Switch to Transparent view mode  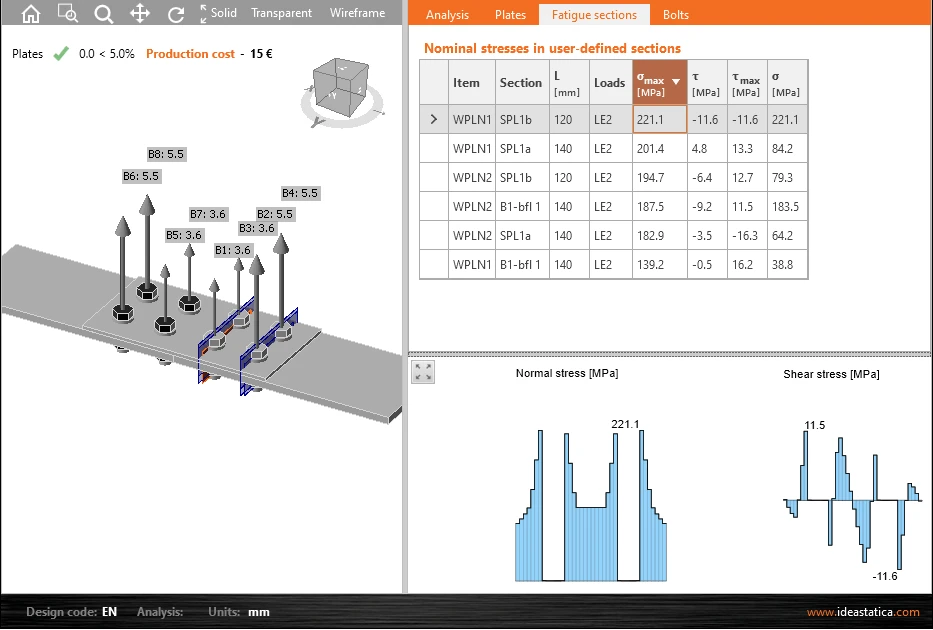point(281,12)
